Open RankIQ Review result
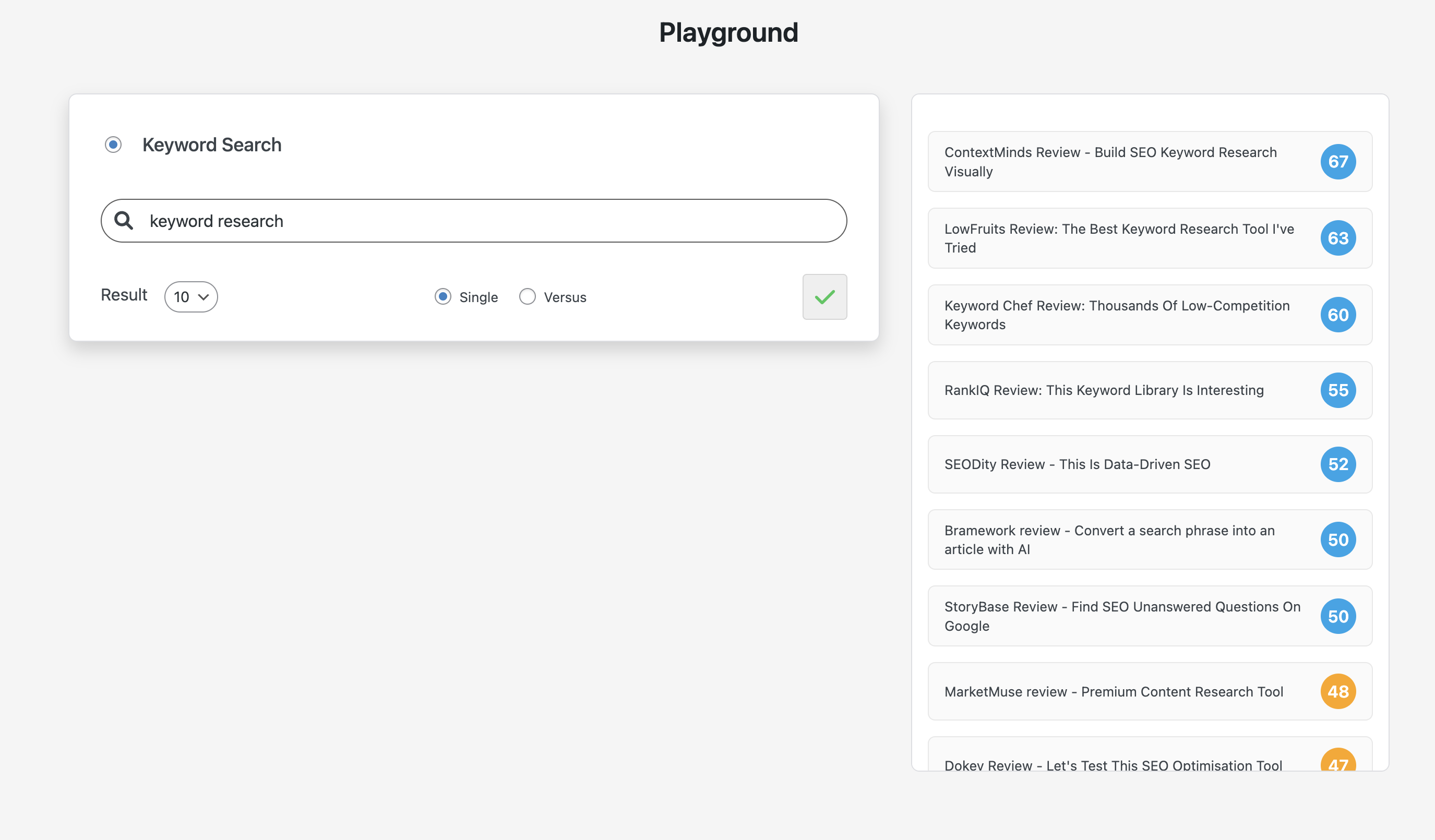This screenshot has width=1435, height=840. [x=1150, y=390]
